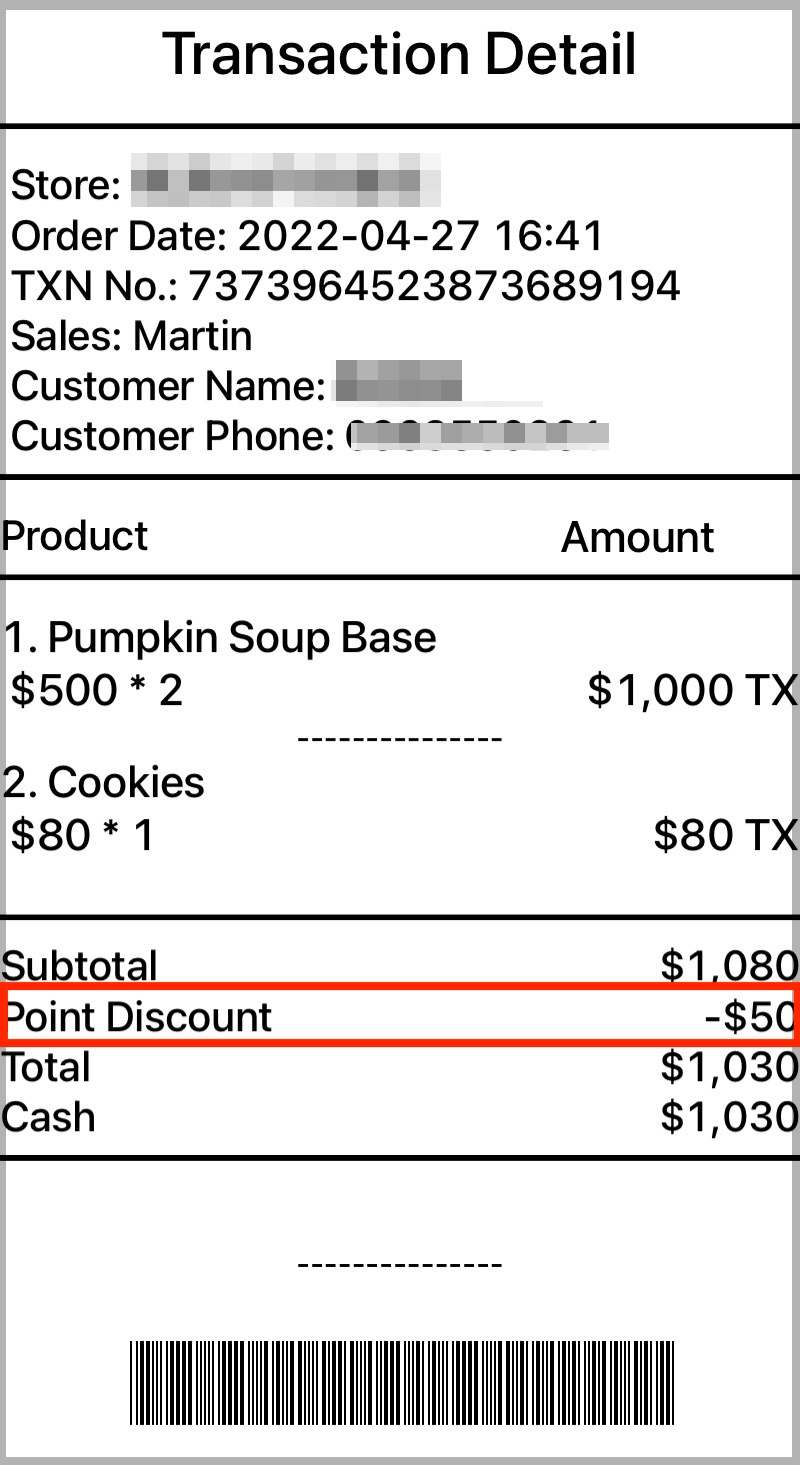Click the blurred Store name field
The height and width of the screenshot is (1465, 800).
[286, 182]
